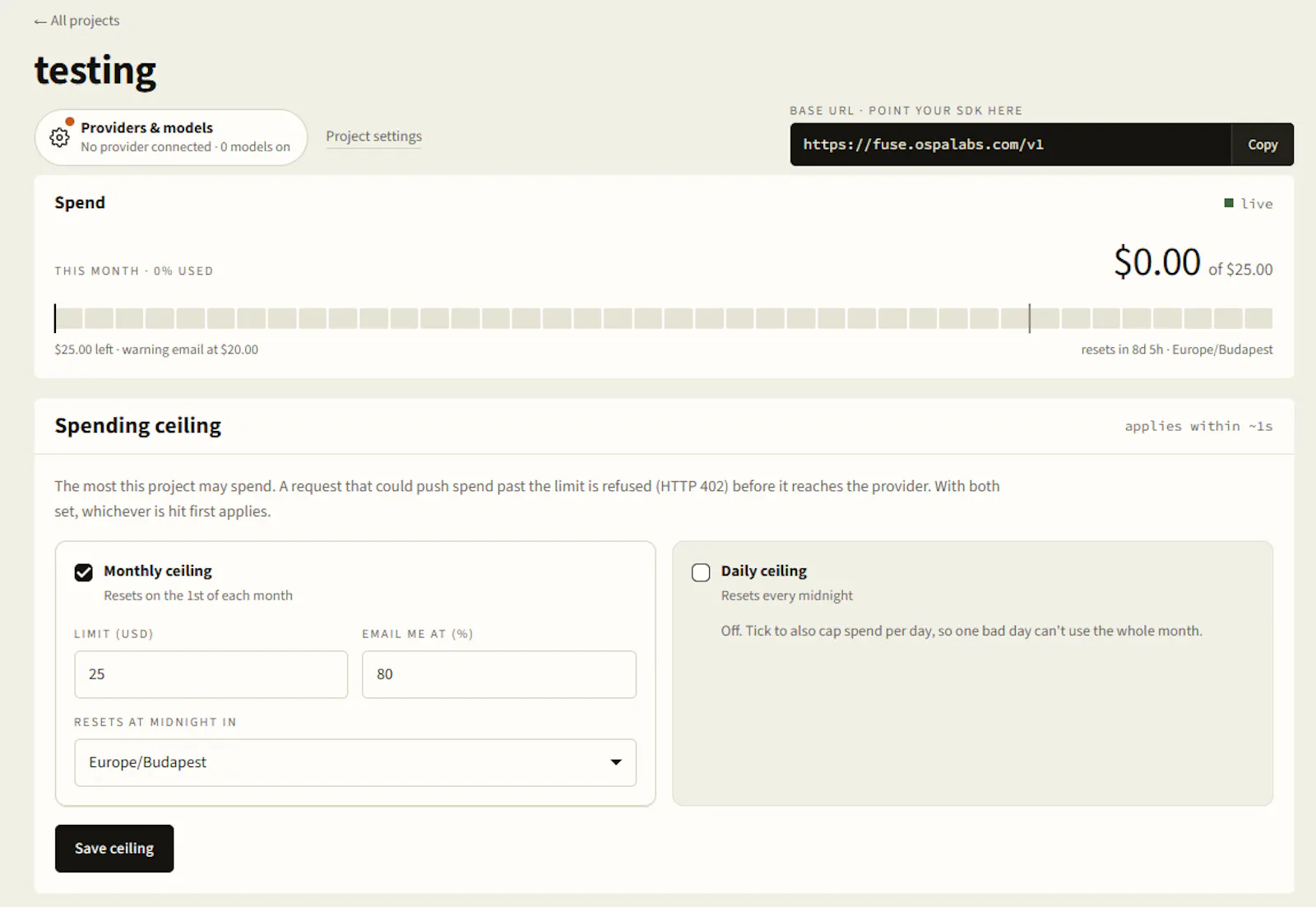The image size is (1316, 907).
Task: Click the $0.00 spend amount
Action: [1157, 262]
